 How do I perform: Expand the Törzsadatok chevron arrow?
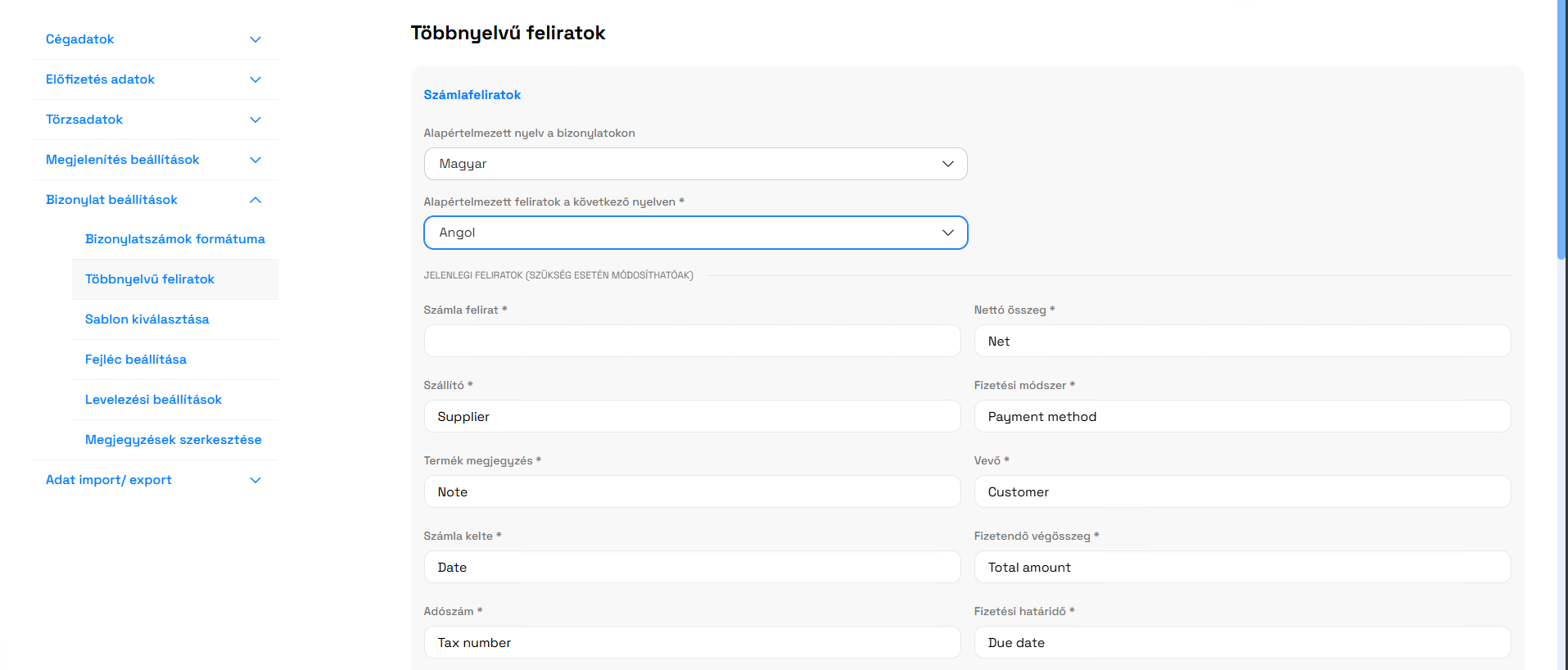coord(255,120)
